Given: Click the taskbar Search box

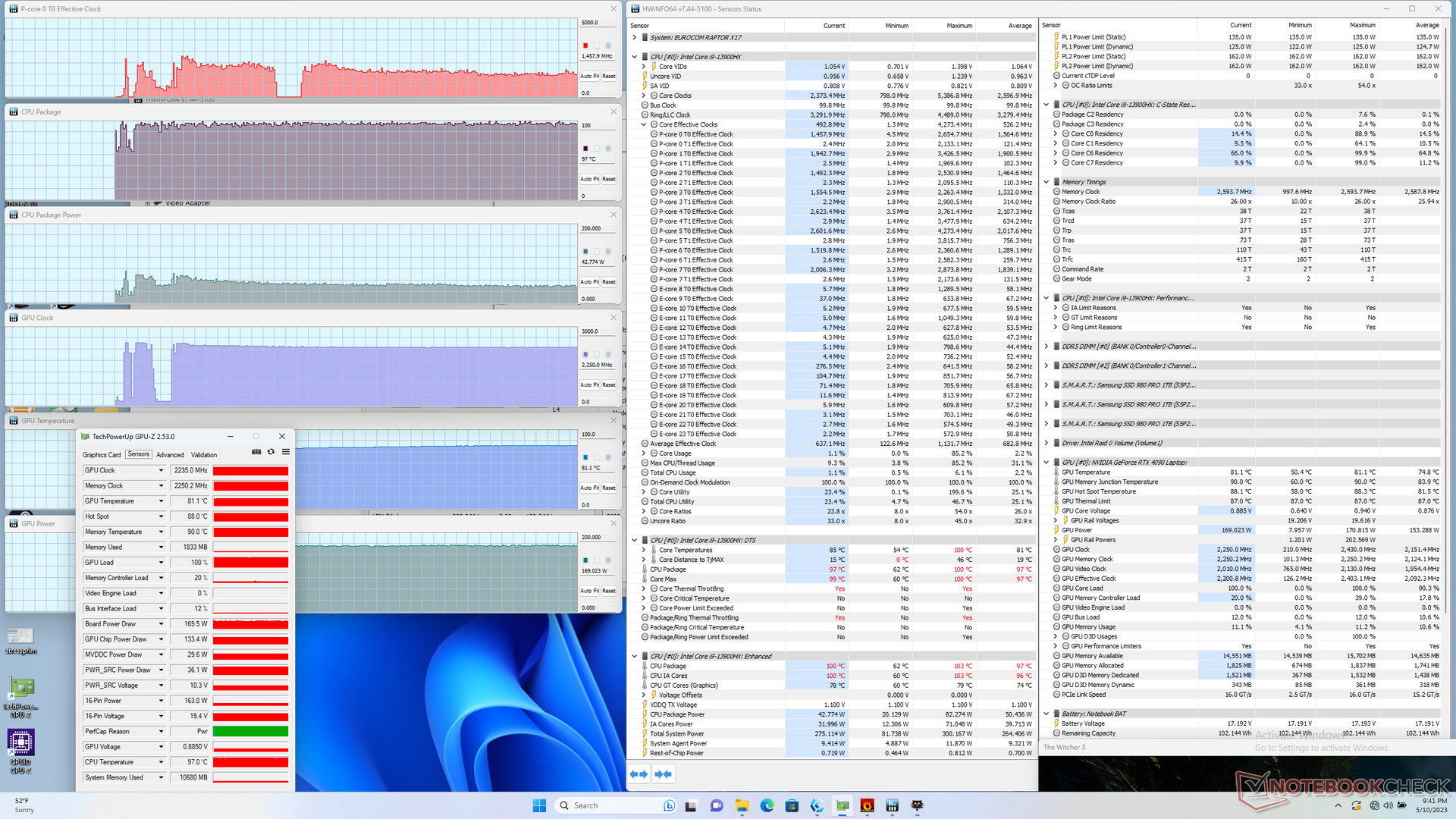Looking at the screenshot, I should (617, 805).
